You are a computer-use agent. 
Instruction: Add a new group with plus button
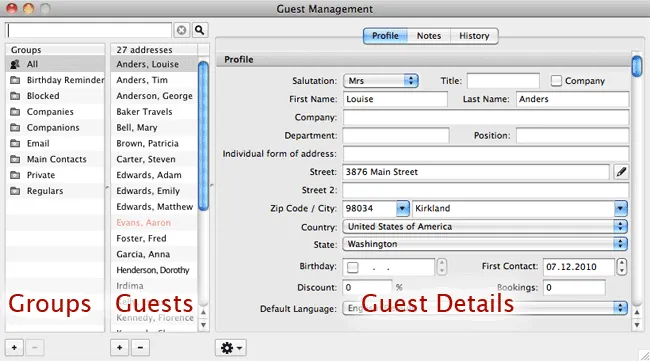15,347
